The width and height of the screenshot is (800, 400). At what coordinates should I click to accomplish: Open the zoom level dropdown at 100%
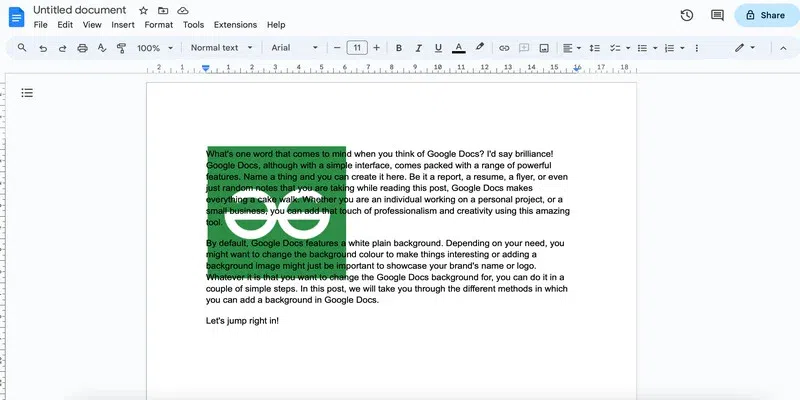click(x=155, y=48)
